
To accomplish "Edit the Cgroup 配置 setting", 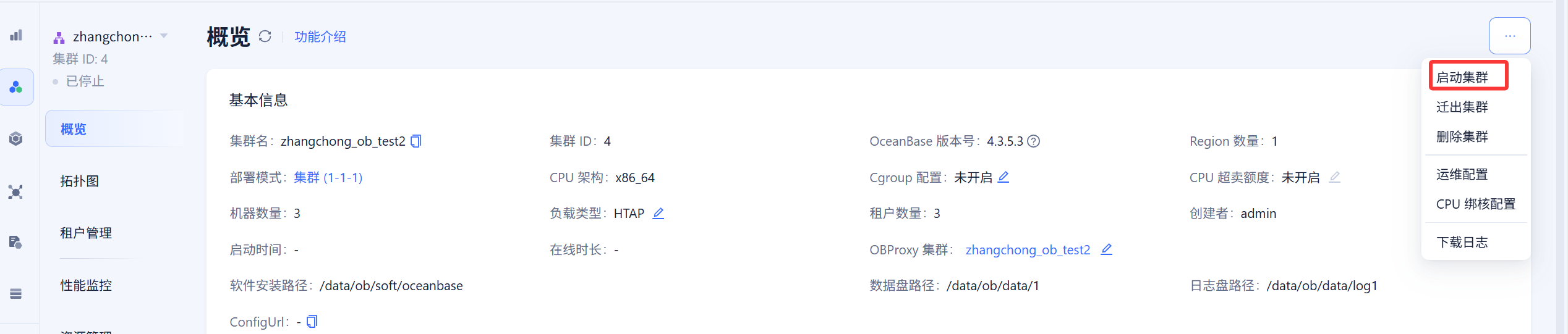I will click(x=1003, y=177).
